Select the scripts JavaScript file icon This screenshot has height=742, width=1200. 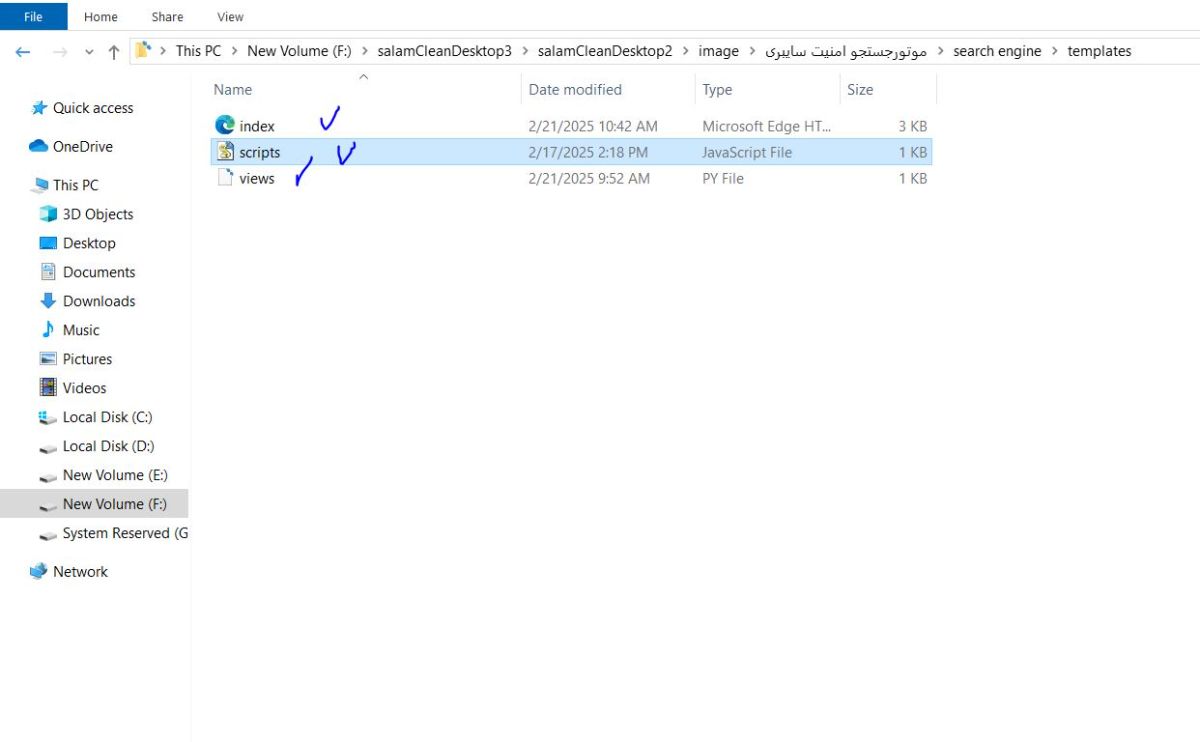click(225, 152)
